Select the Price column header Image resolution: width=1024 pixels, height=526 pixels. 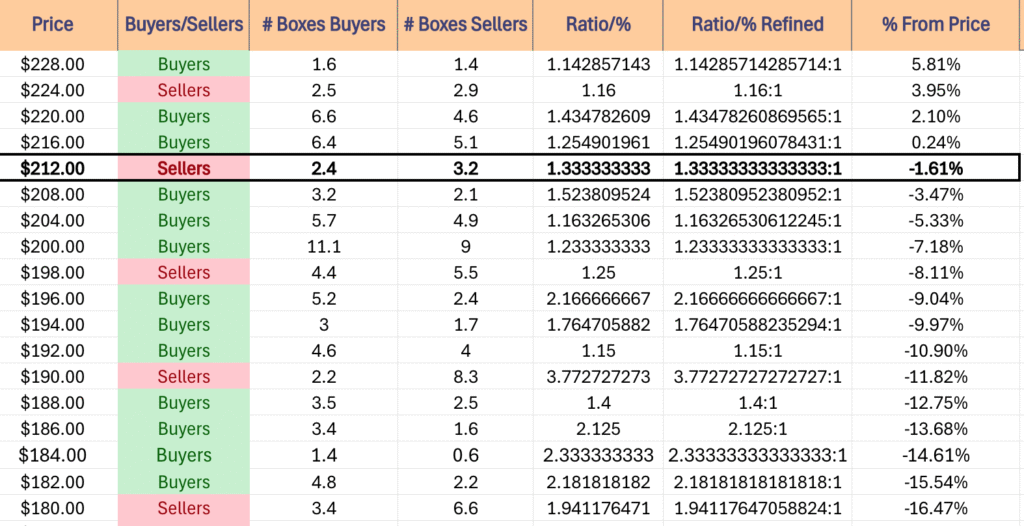coord(53,25)
